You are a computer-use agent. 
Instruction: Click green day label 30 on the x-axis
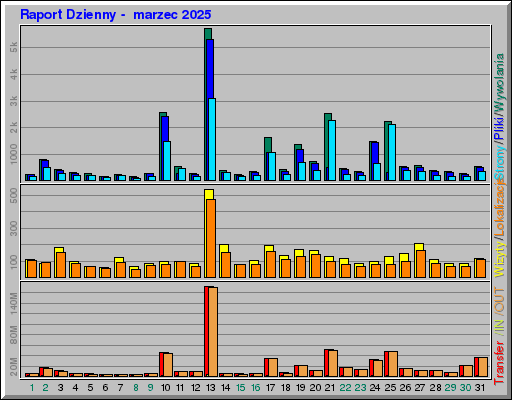point(465,388)
